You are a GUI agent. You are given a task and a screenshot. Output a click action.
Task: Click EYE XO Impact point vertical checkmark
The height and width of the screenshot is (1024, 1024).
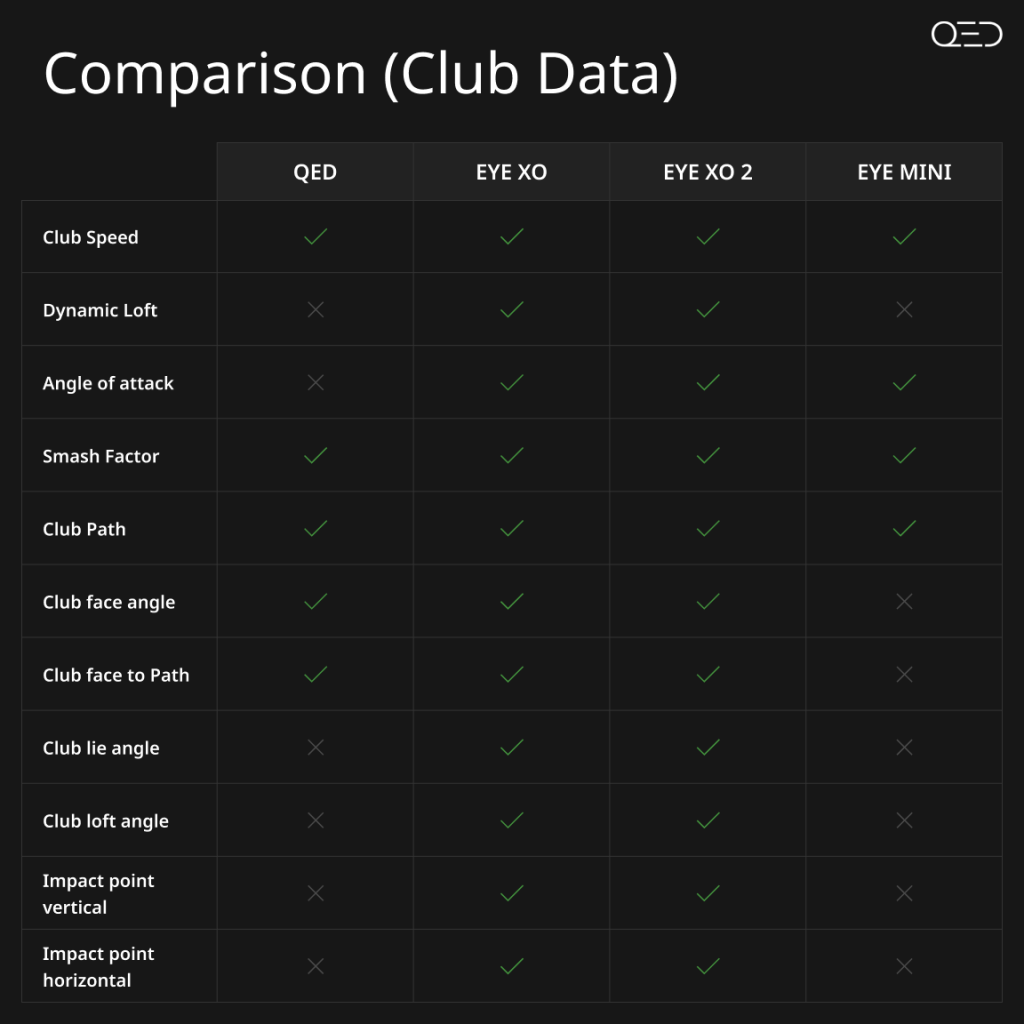pos(511,893)
